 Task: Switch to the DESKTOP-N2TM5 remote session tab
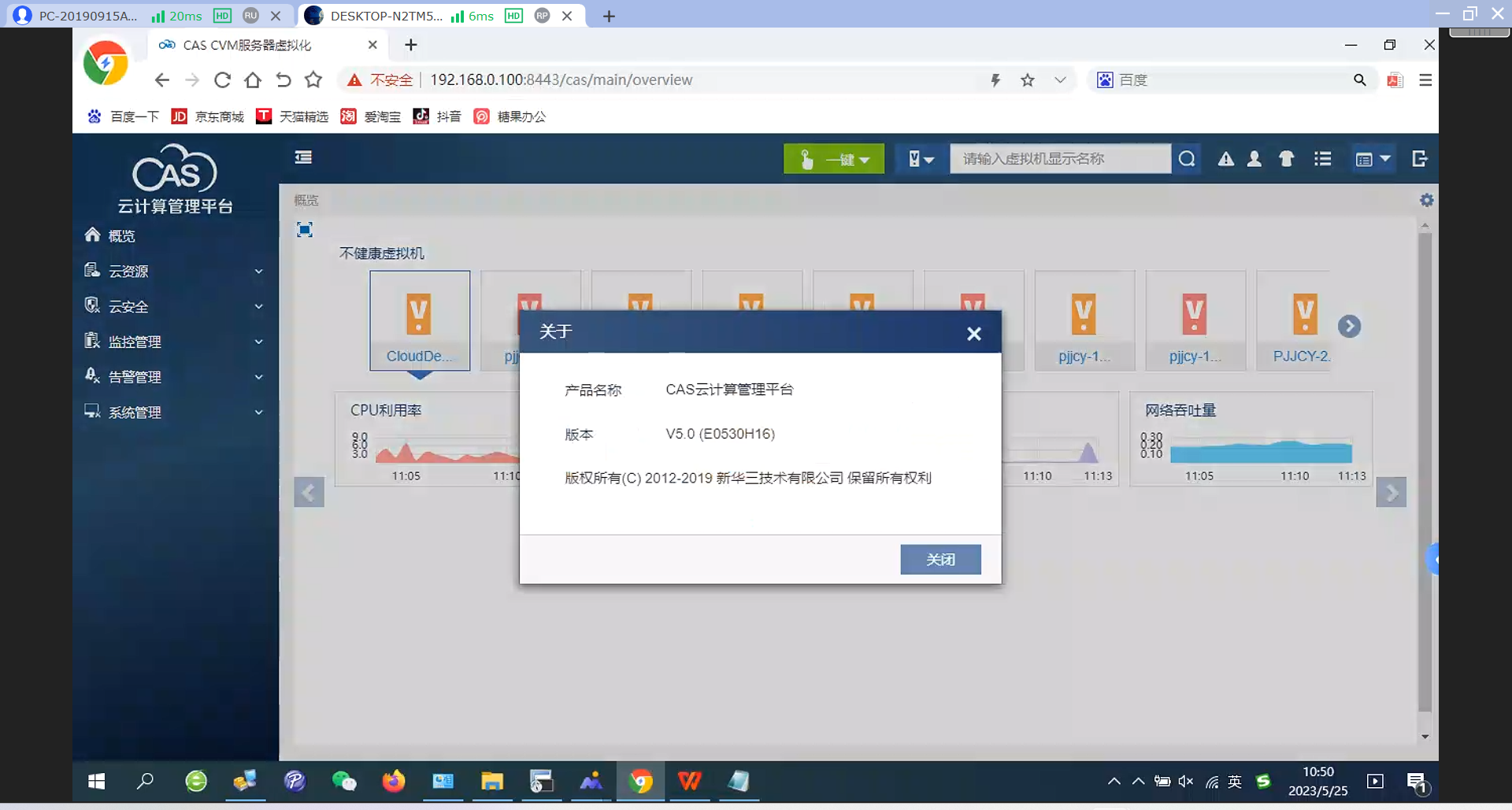(x=443, y=15)
